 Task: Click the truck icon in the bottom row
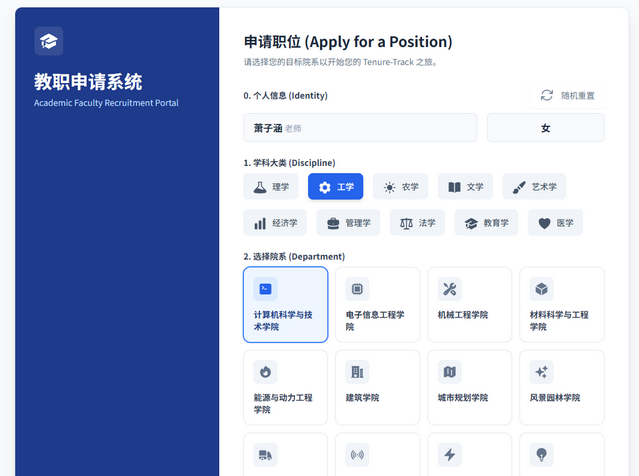tap(265, 454)
